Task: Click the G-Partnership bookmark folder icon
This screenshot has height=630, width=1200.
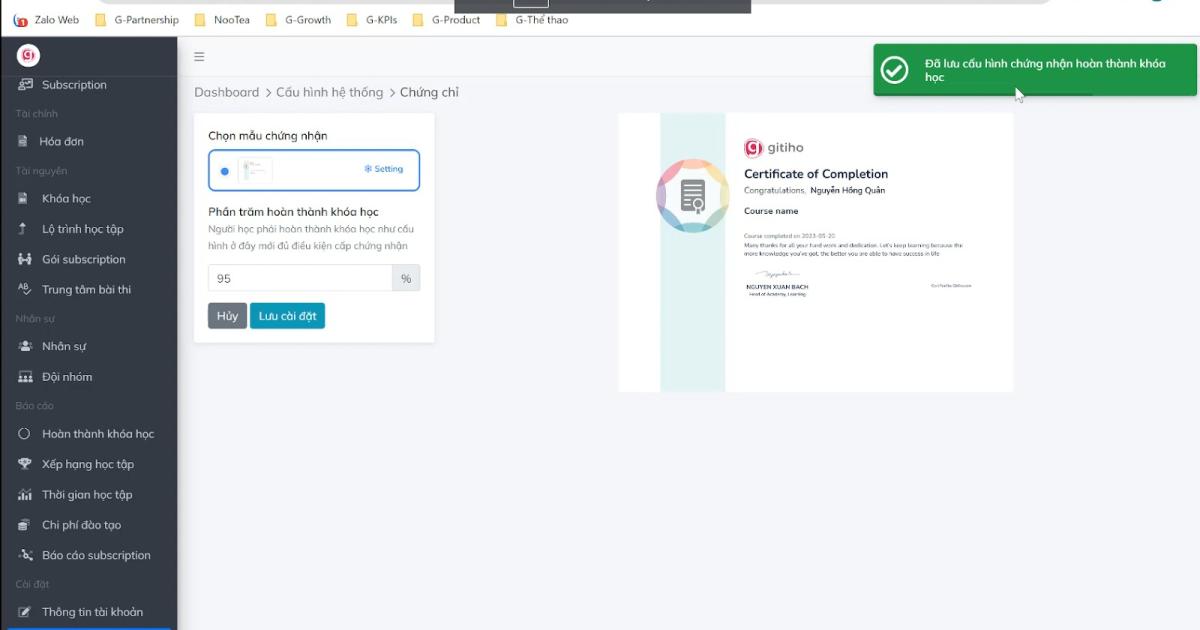Action: 100,20
